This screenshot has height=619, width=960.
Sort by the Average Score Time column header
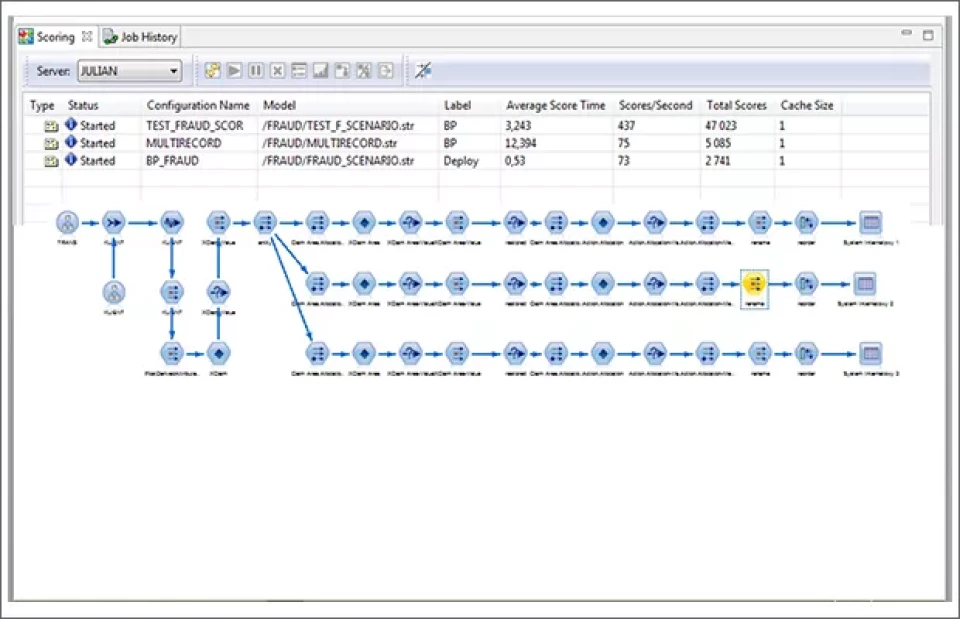(x=555, y=105)
